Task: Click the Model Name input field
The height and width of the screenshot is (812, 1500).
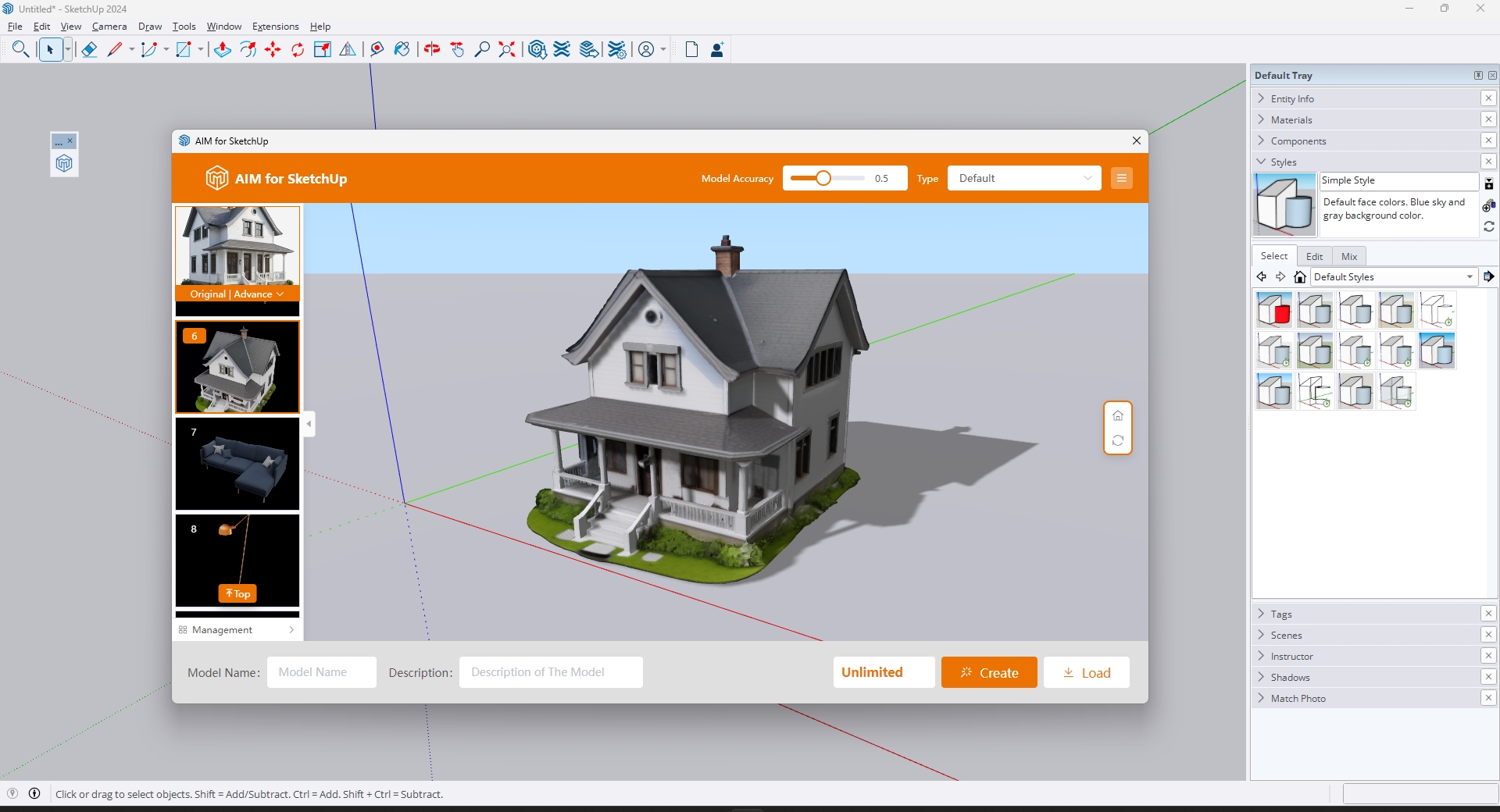Action: click(x=321, y=672)
